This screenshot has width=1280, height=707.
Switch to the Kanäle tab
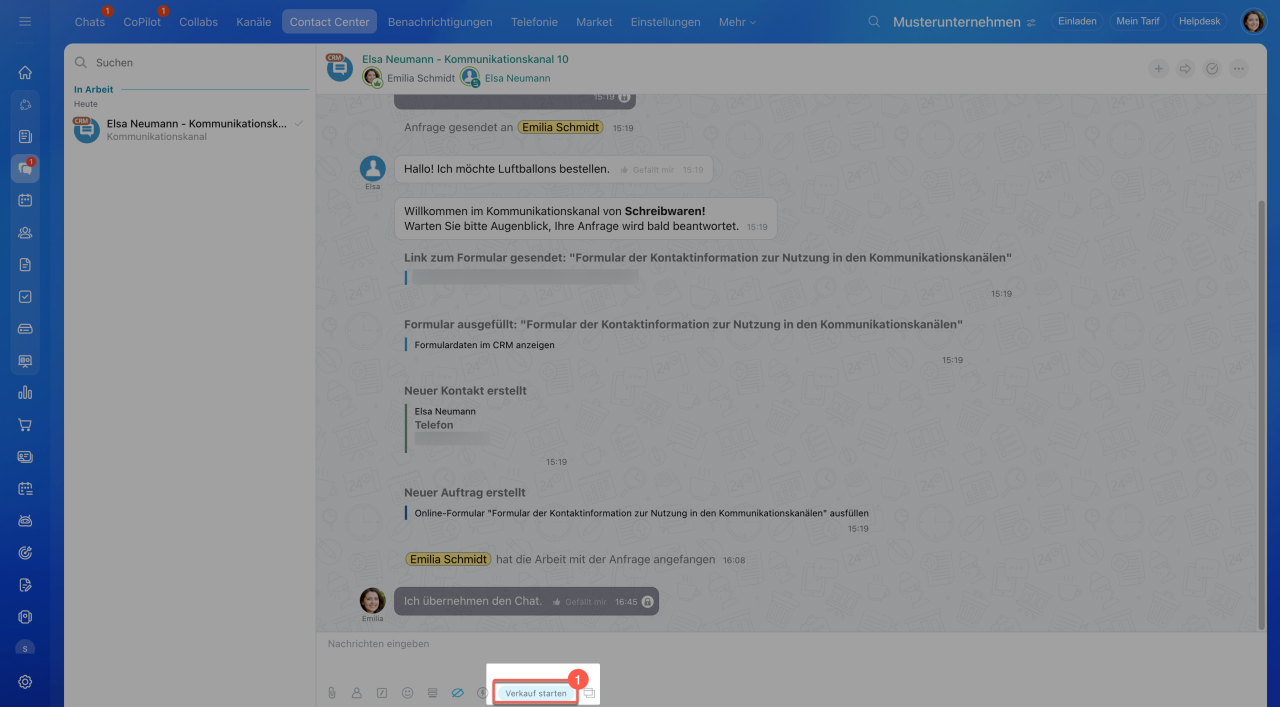click(x=254, y=22)
